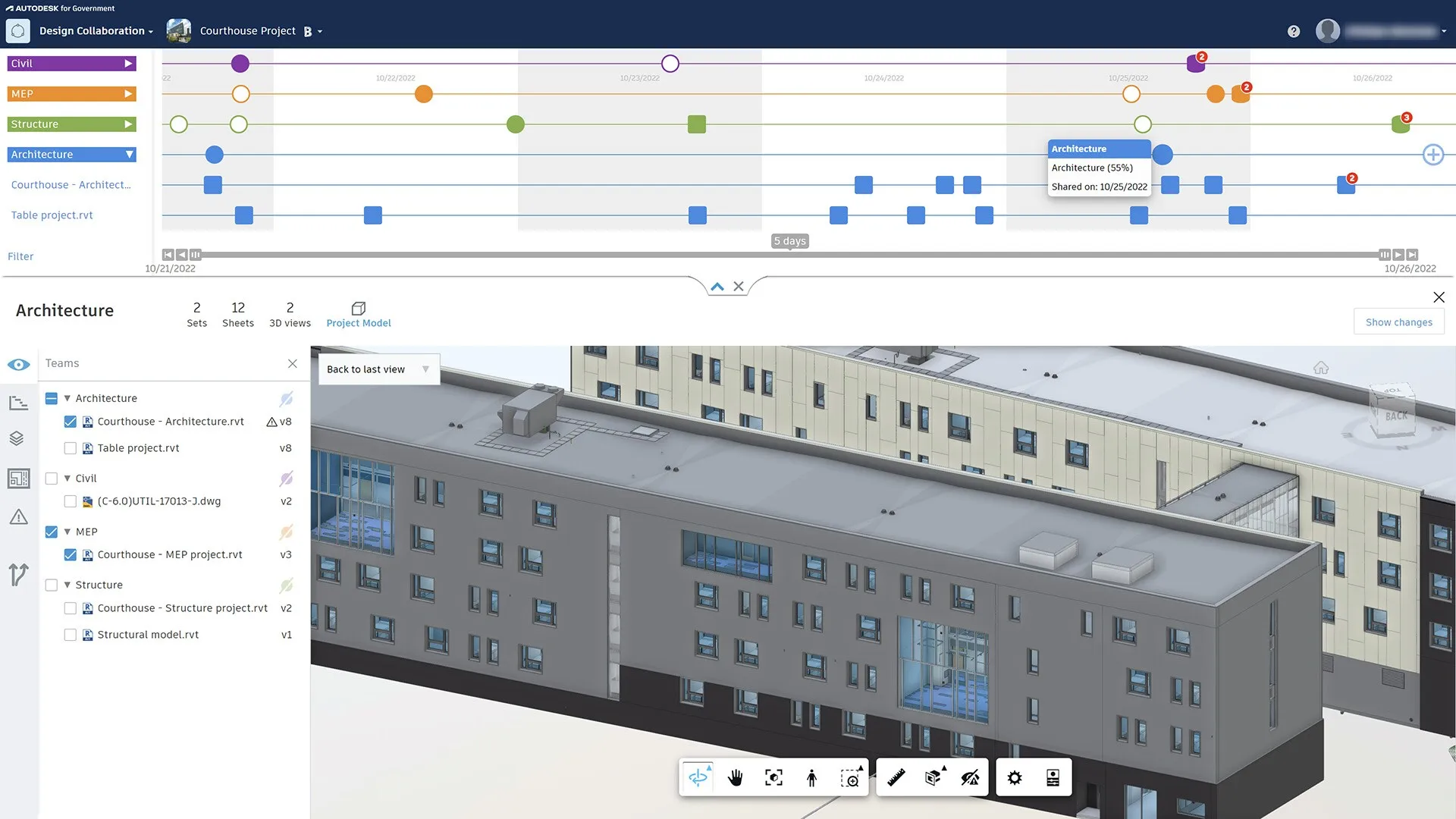
Task: Open the Sheets floor plan sidebar icon
Action: [18, 478]
